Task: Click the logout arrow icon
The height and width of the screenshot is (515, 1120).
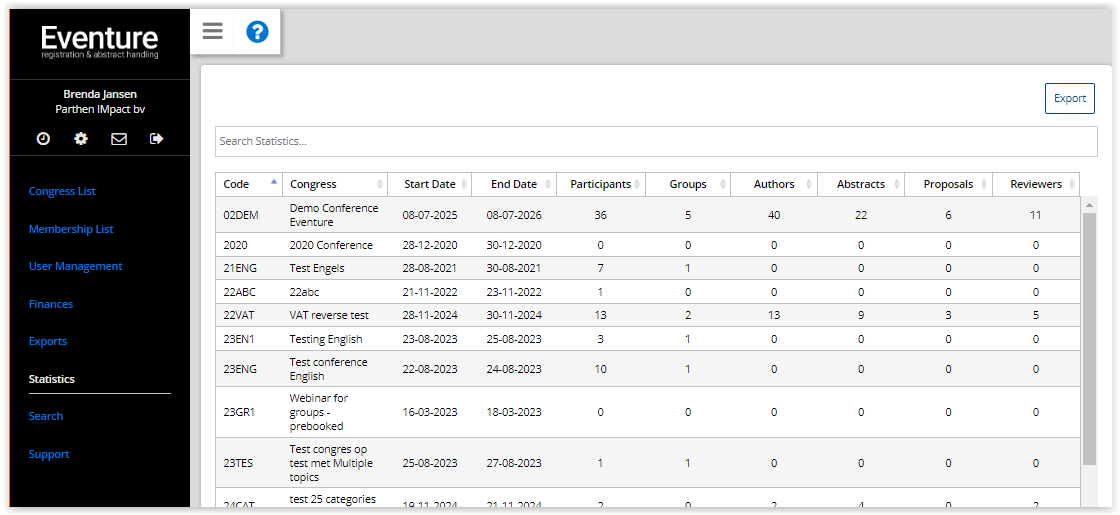Action: (x=156, y=139)
